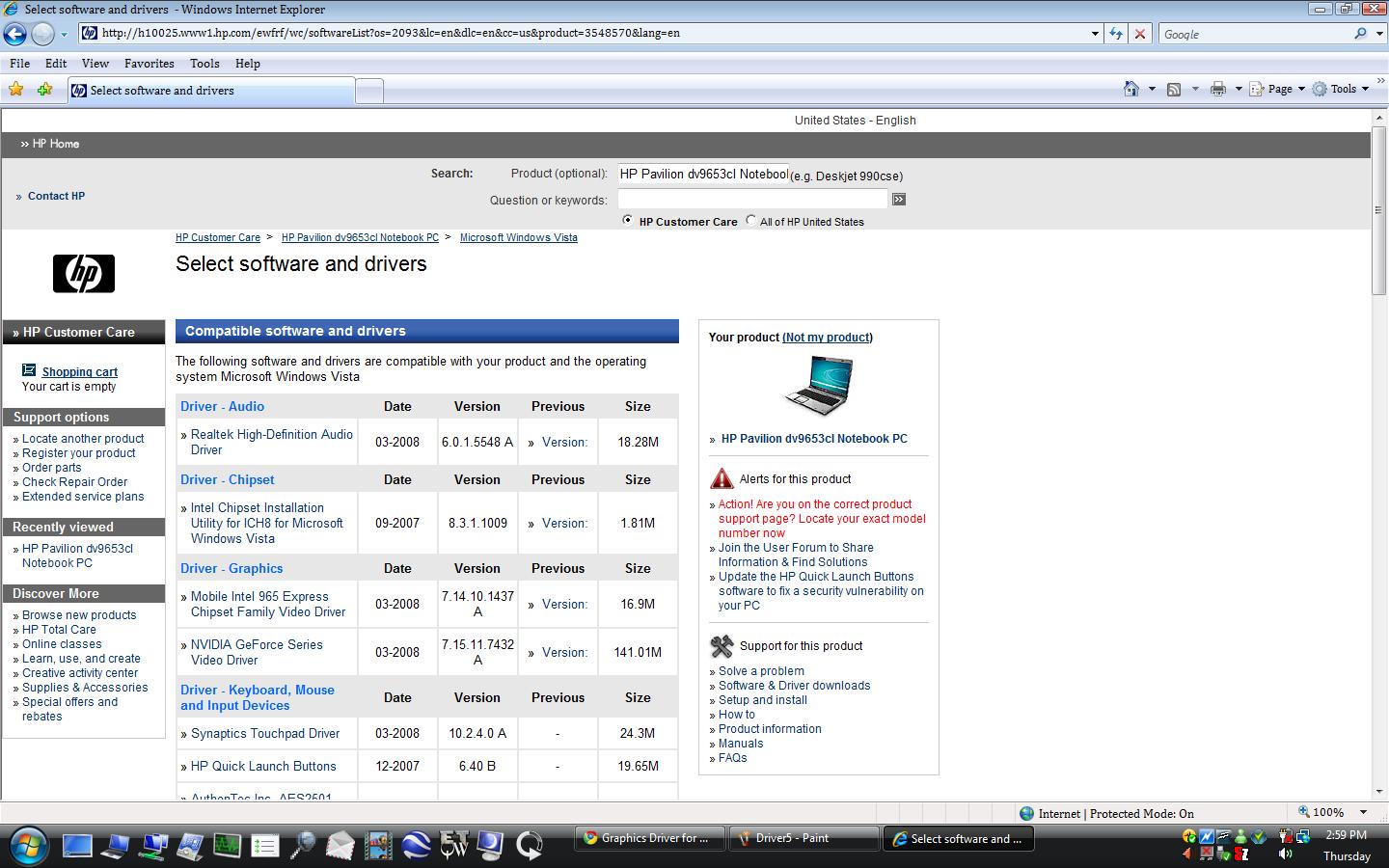Switch to Graphics Driver Chrome taskbar window
The image size is (1389, 868).
point(651,838)
